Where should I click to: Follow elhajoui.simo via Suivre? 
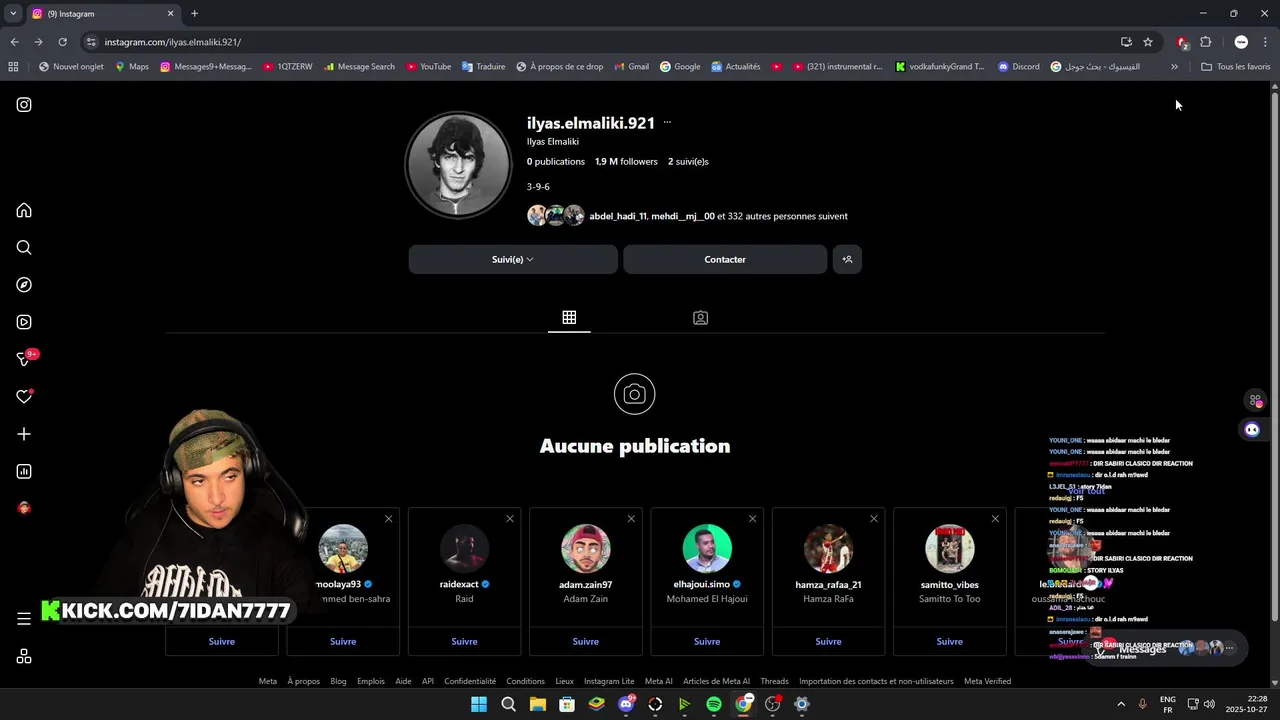pyautogui.click(x=707, y=641)
